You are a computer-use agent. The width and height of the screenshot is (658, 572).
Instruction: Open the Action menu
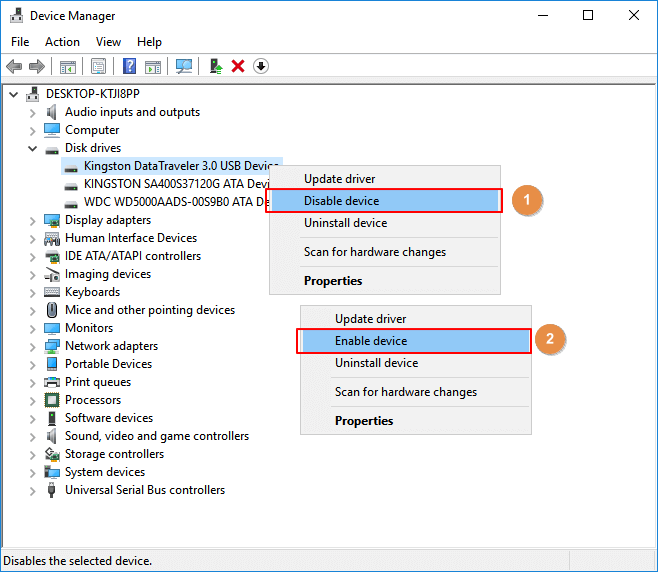(62, 42)
